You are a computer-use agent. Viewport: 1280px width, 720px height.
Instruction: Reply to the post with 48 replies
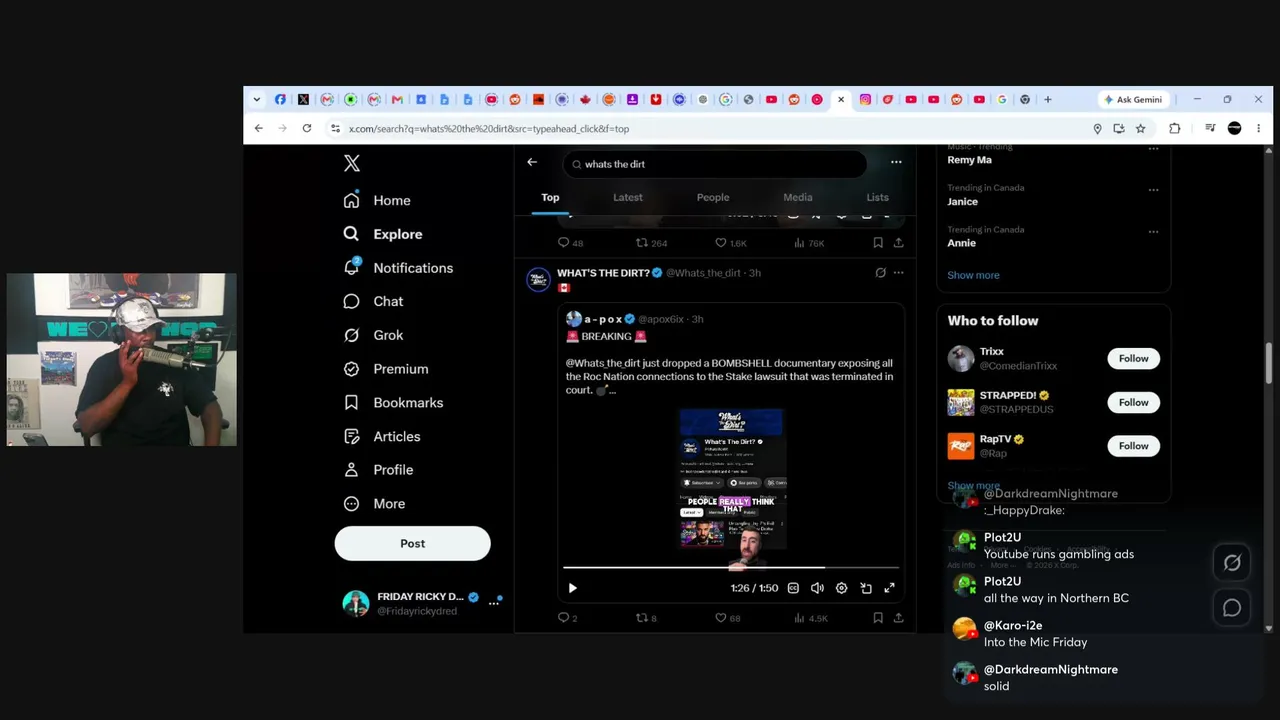(x=570, y=243)
